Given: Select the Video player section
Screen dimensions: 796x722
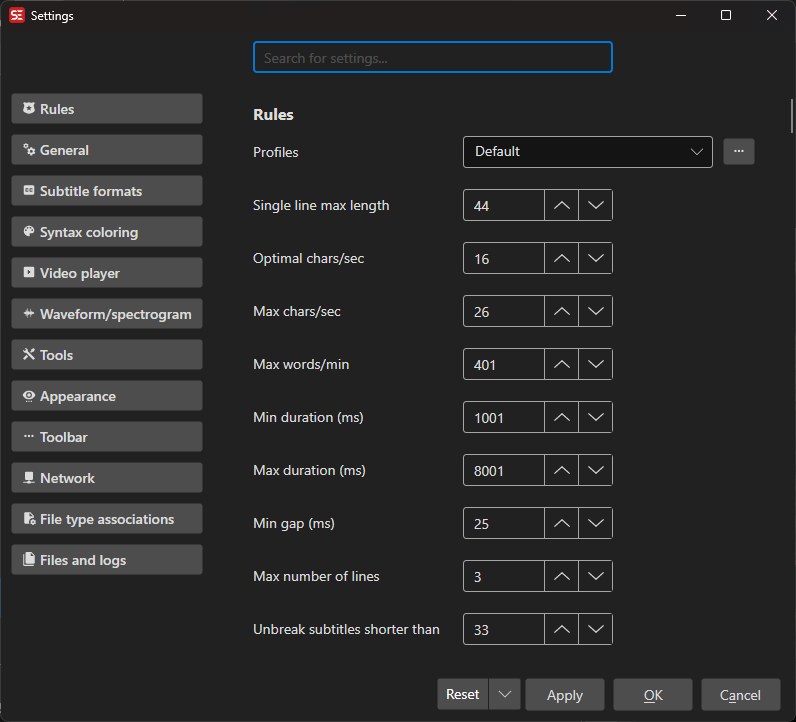Looking at the screenshot, I should click(x=107, y=273).
